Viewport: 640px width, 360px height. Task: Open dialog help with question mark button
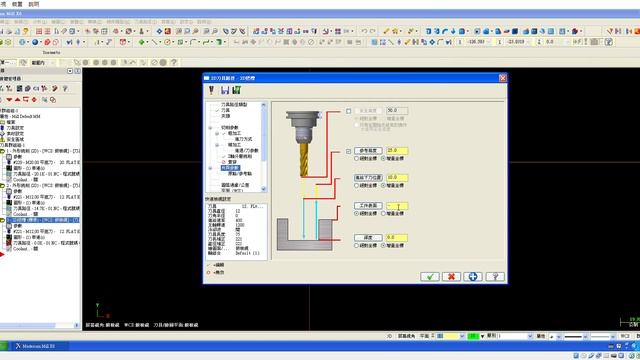coord(495,277)
